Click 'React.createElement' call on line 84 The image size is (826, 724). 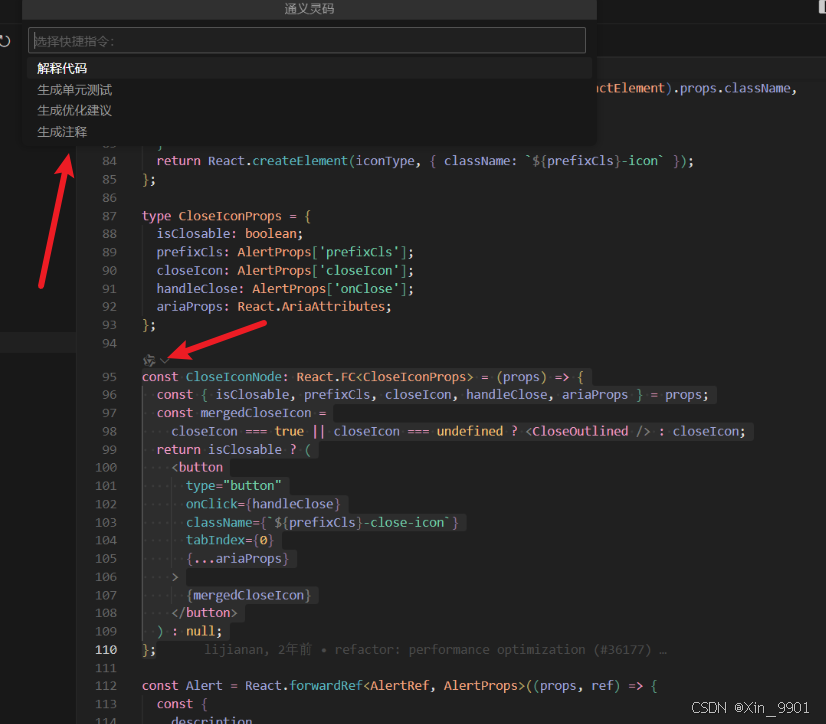(278, 161)
